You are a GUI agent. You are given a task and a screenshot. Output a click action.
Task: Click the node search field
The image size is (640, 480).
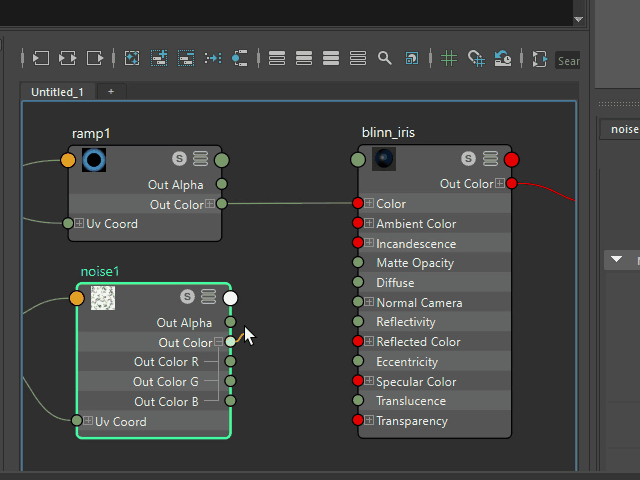point(569,60)
